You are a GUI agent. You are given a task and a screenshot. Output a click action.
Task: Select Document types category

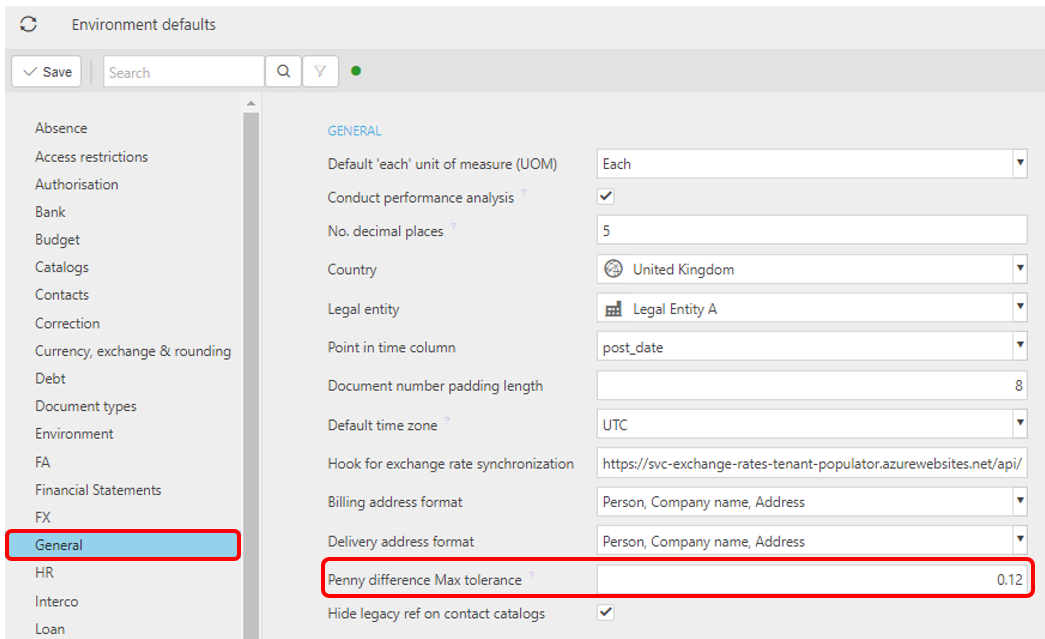(85, 406)
